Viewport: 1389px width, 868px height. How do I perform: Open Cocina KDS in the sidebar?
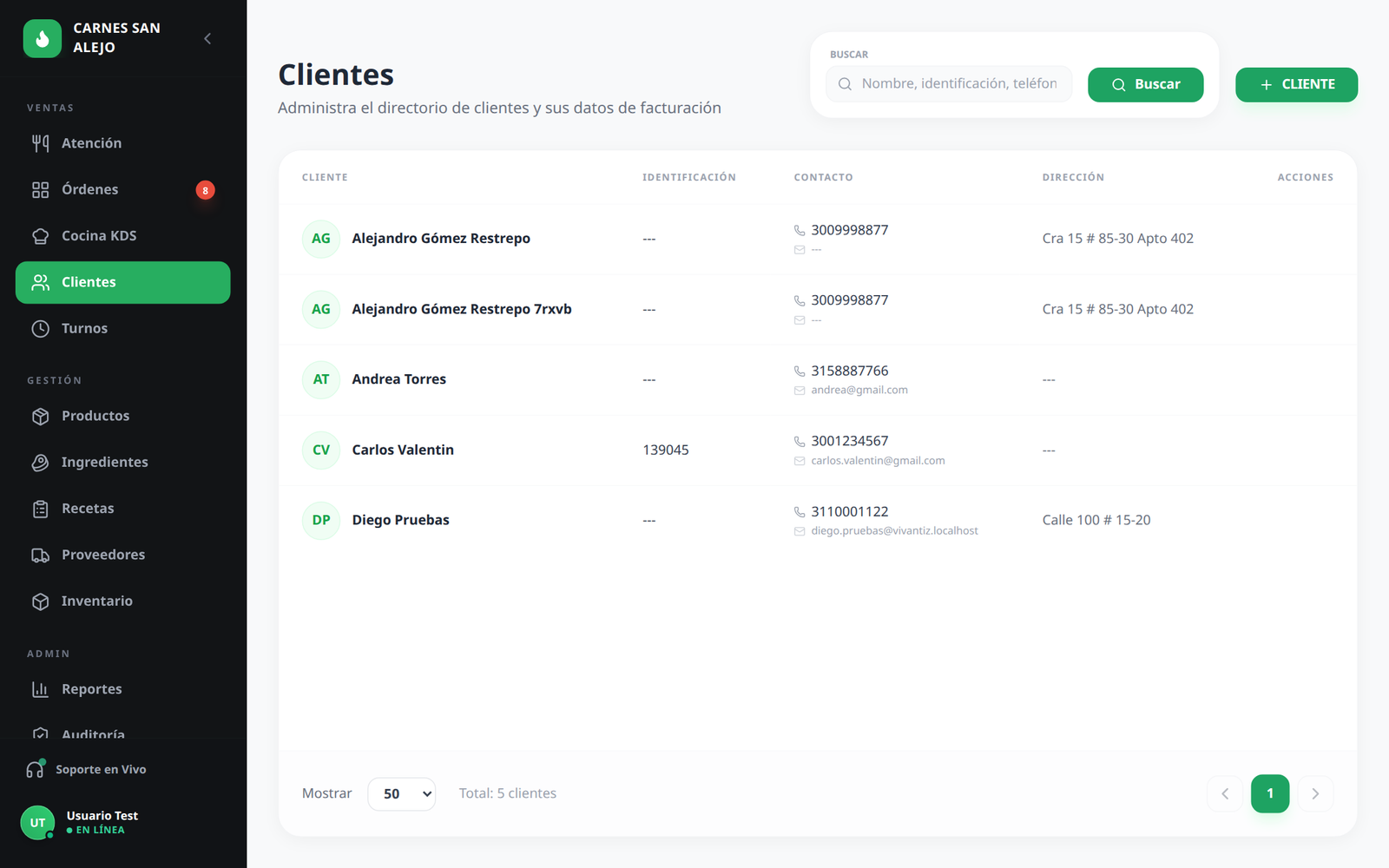pyautogui.click(x=122, y=236)
